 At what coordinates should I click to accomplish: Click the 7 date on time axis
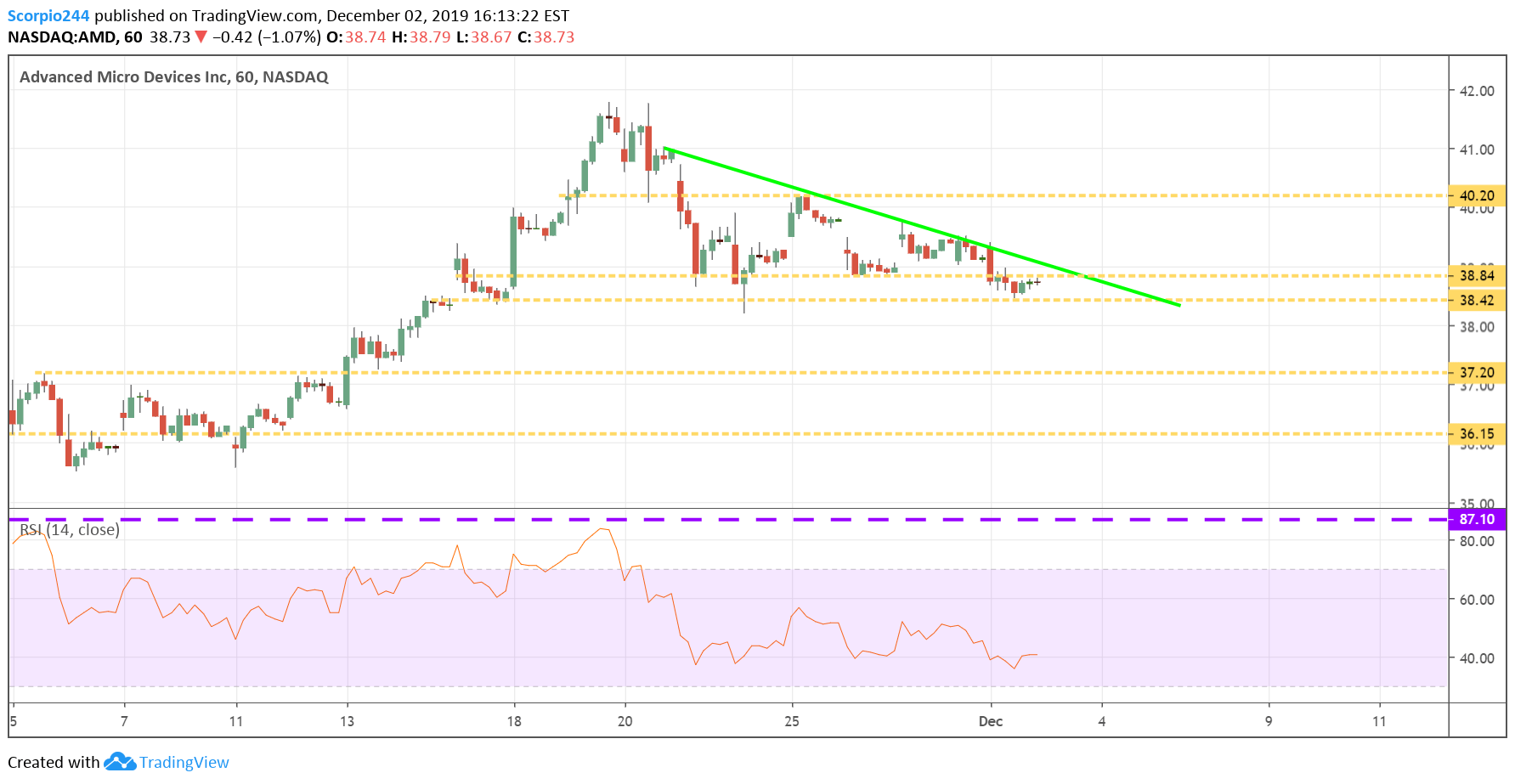[124, 721]
